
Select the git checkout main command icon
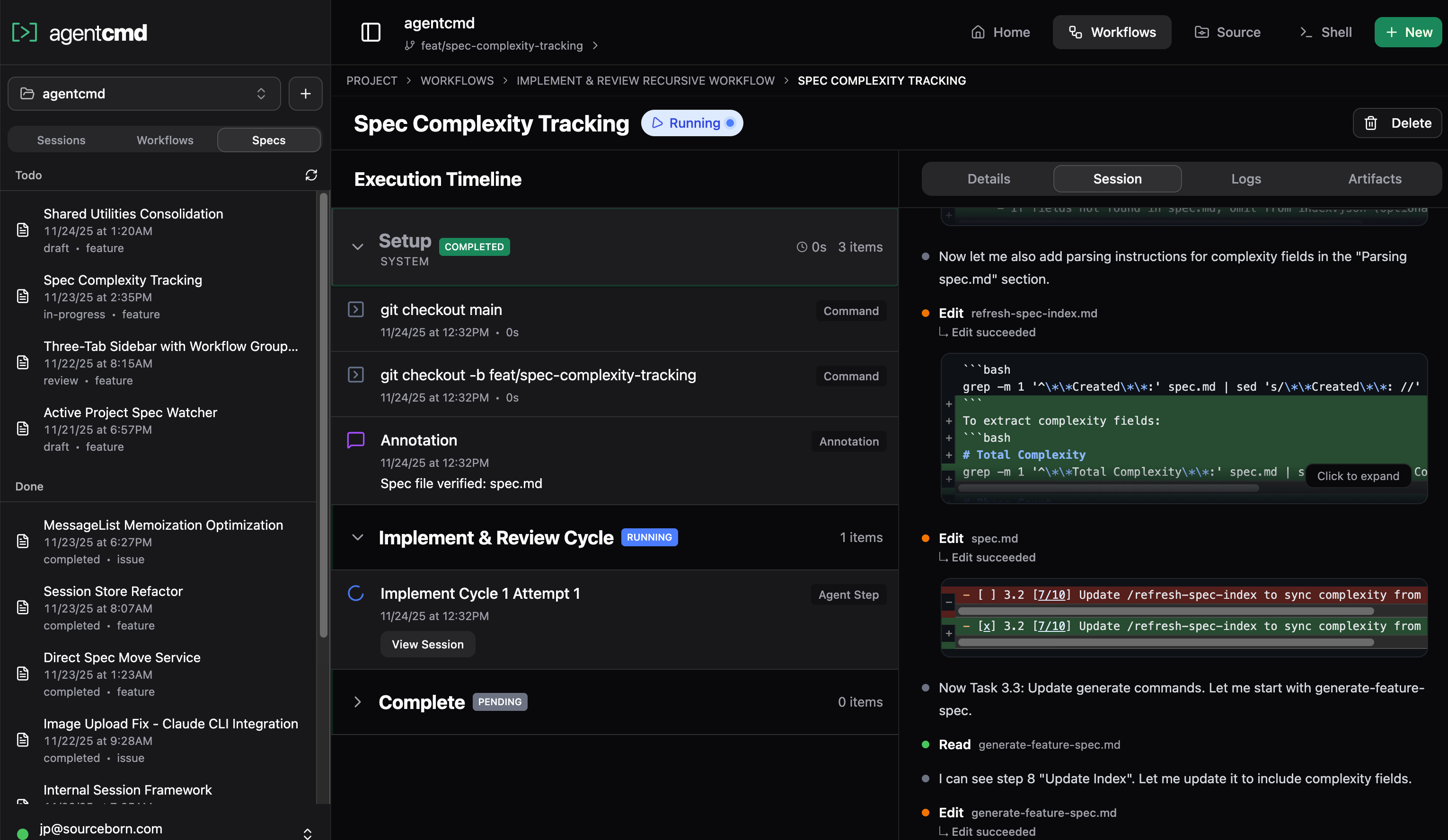356,309
